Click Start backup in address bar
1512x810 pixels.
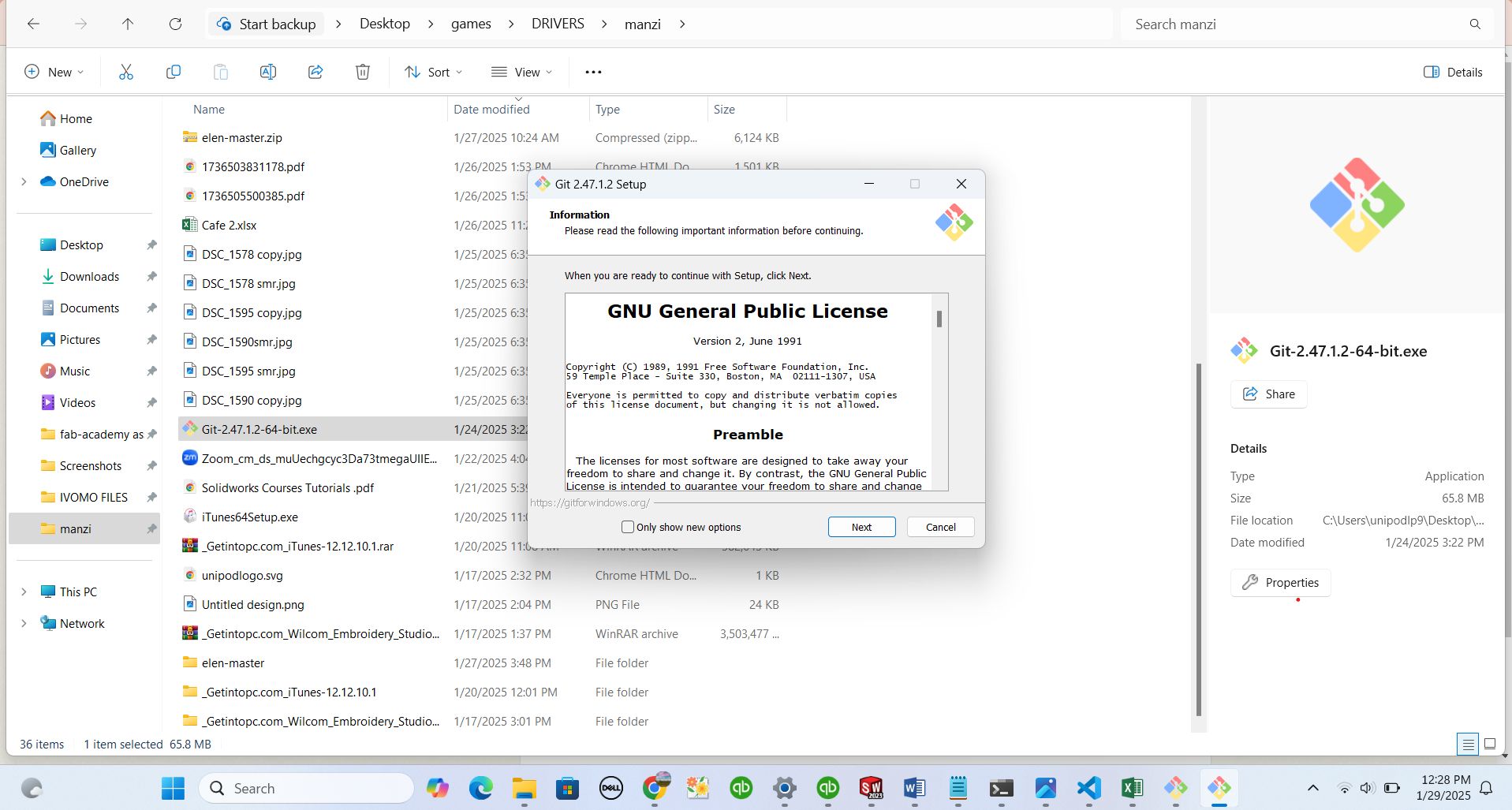tap(267, 24)
